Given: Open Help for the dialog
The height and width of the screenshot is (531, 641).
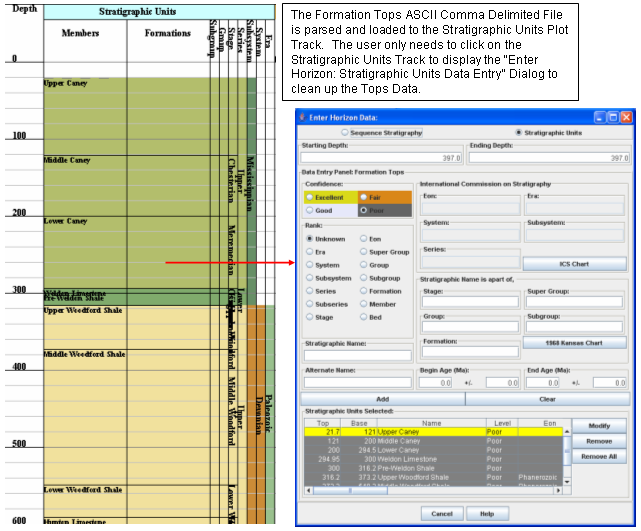Looking at the screenshot, I should point(487,513).
